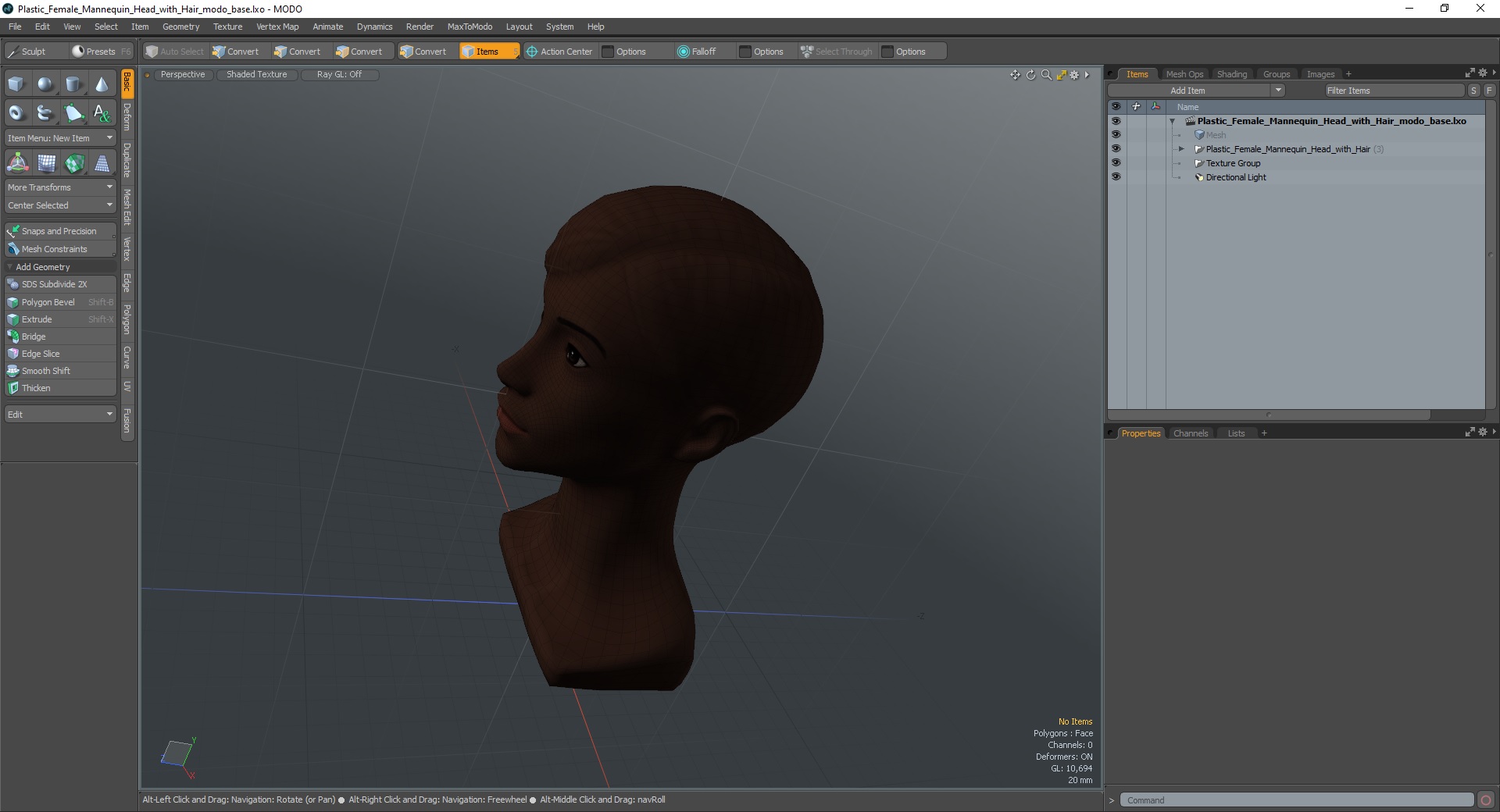The height and width of the screenshot is (812, 1500).
Task: Select the Cone primitive tool
Action: point(102,84)
